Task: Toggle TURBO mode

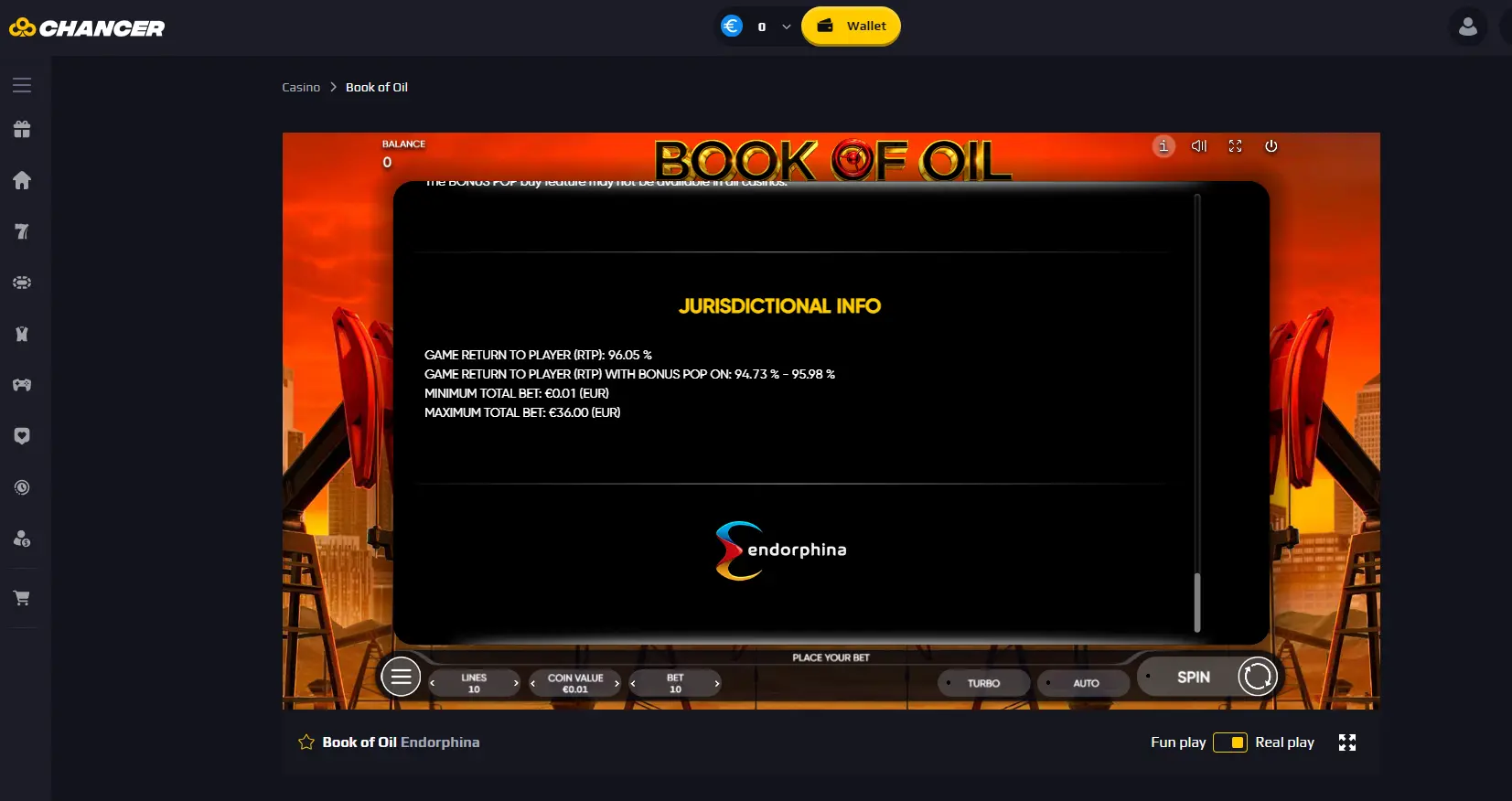Action: (984, 683)
